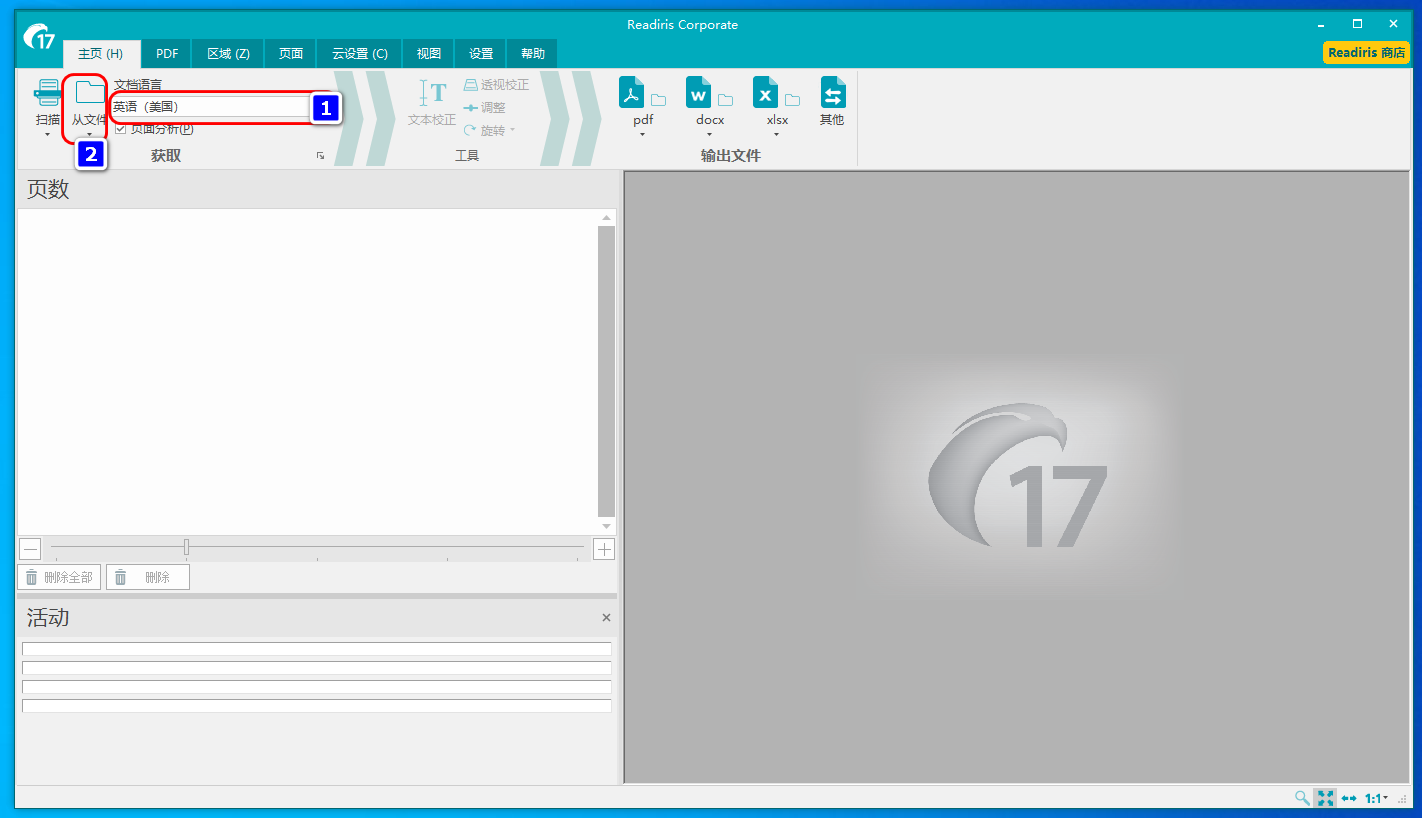
Task: Click the xlsx output file icon
Action: click(x=765, y=93)
